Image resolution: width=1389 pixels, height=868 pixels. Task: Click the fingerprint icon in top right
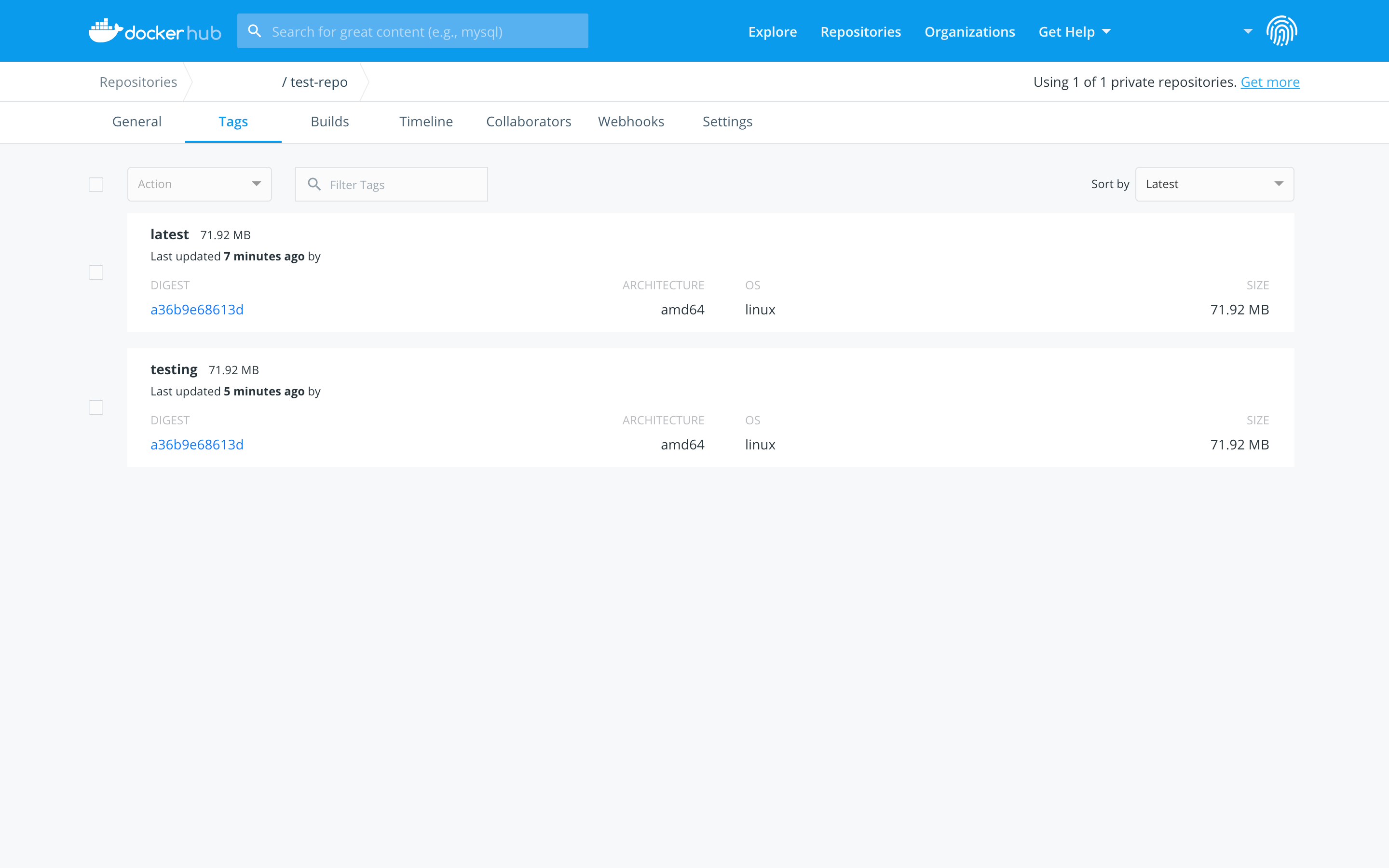coord(1282,30)
